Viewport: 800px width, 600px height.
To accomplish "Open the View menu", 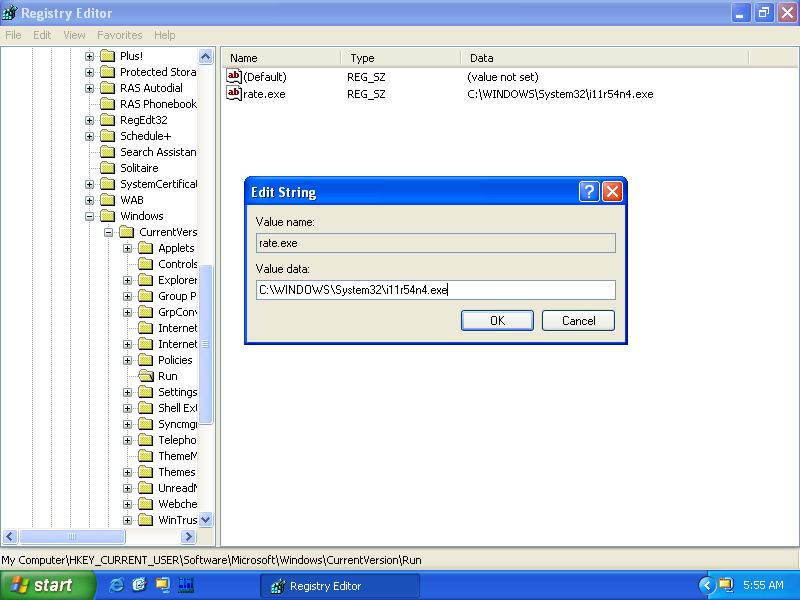I will click(x=74, y=35).
